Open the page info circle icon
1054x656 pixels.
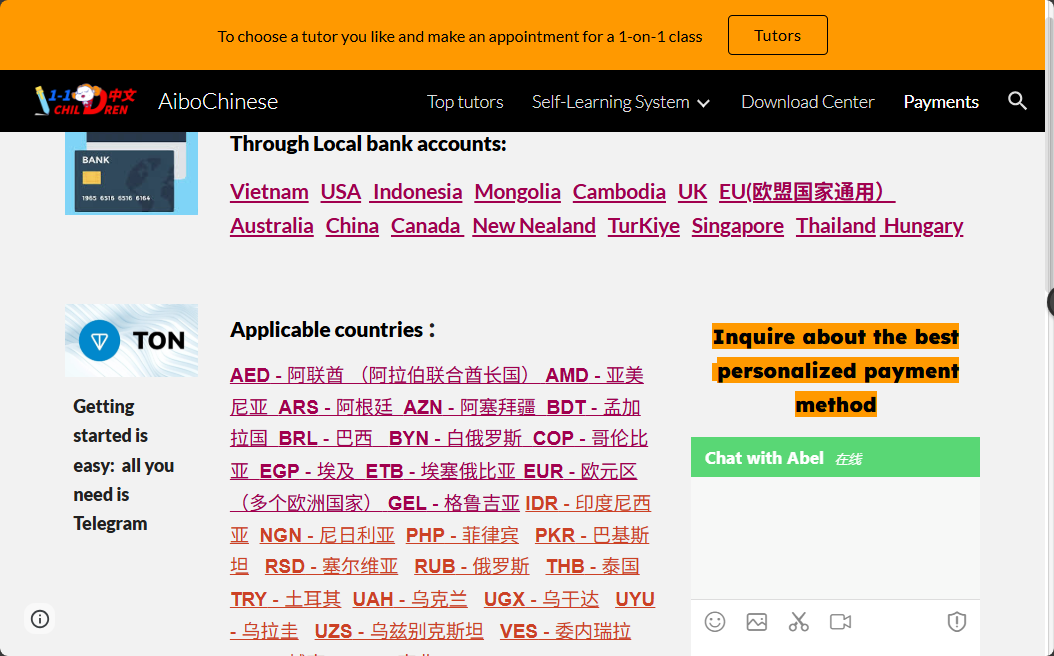tap(40, 618)
